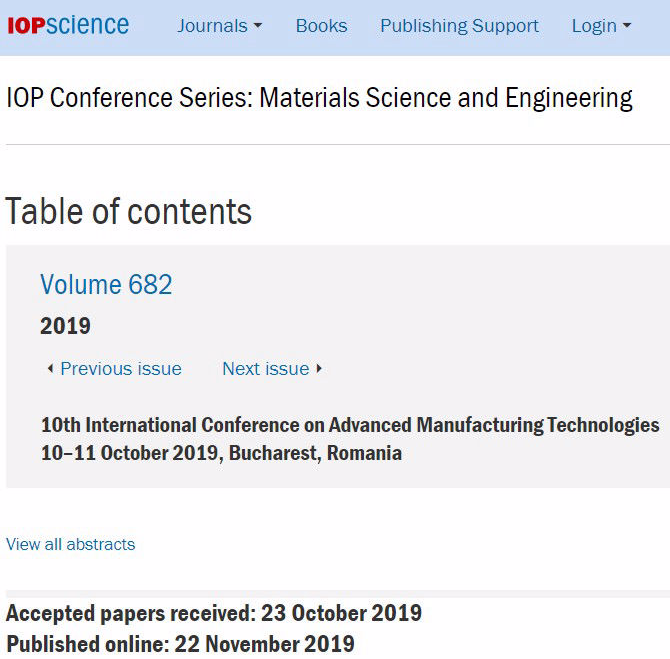Viewport: 670px width, 659px height.
Task: Click the caret arrow next to Journals
Action: (x=257, y=27)
